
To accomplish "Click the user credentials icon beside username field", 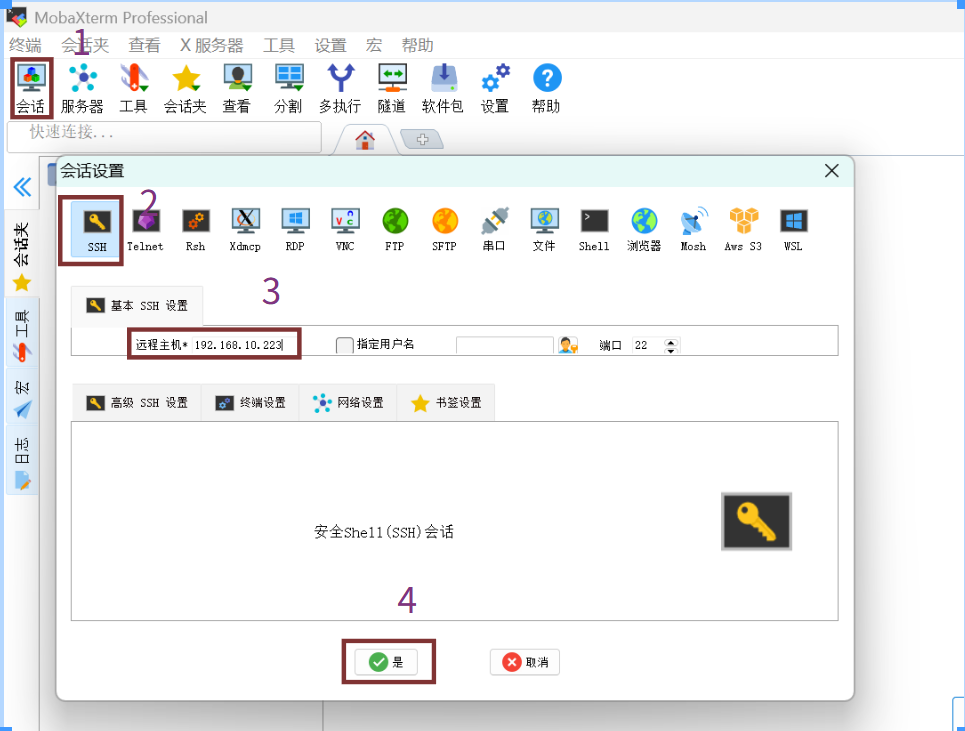I will click(x=567, y=345).
